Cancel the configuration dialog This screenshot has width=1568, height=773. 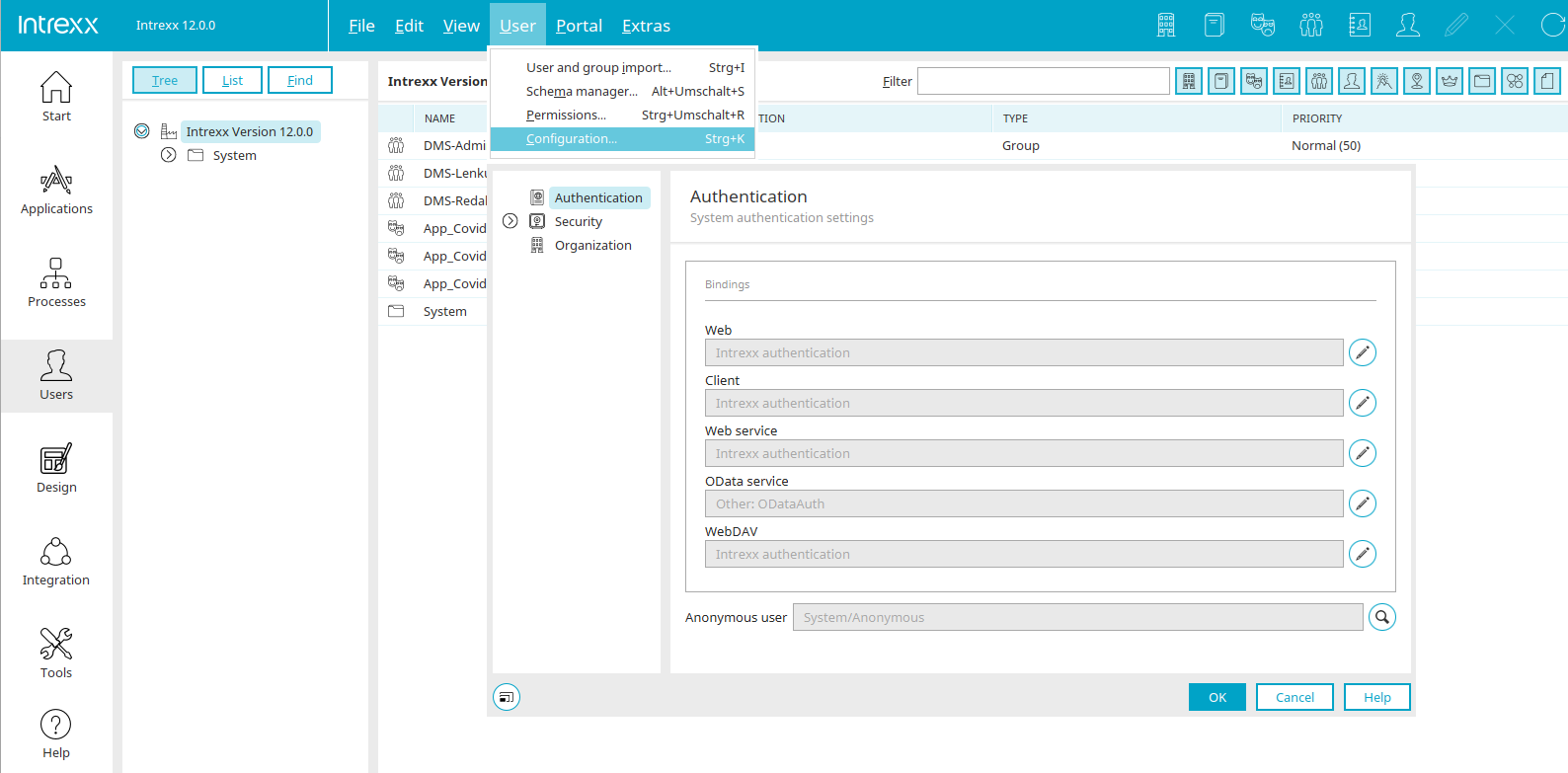point(1294,697)
